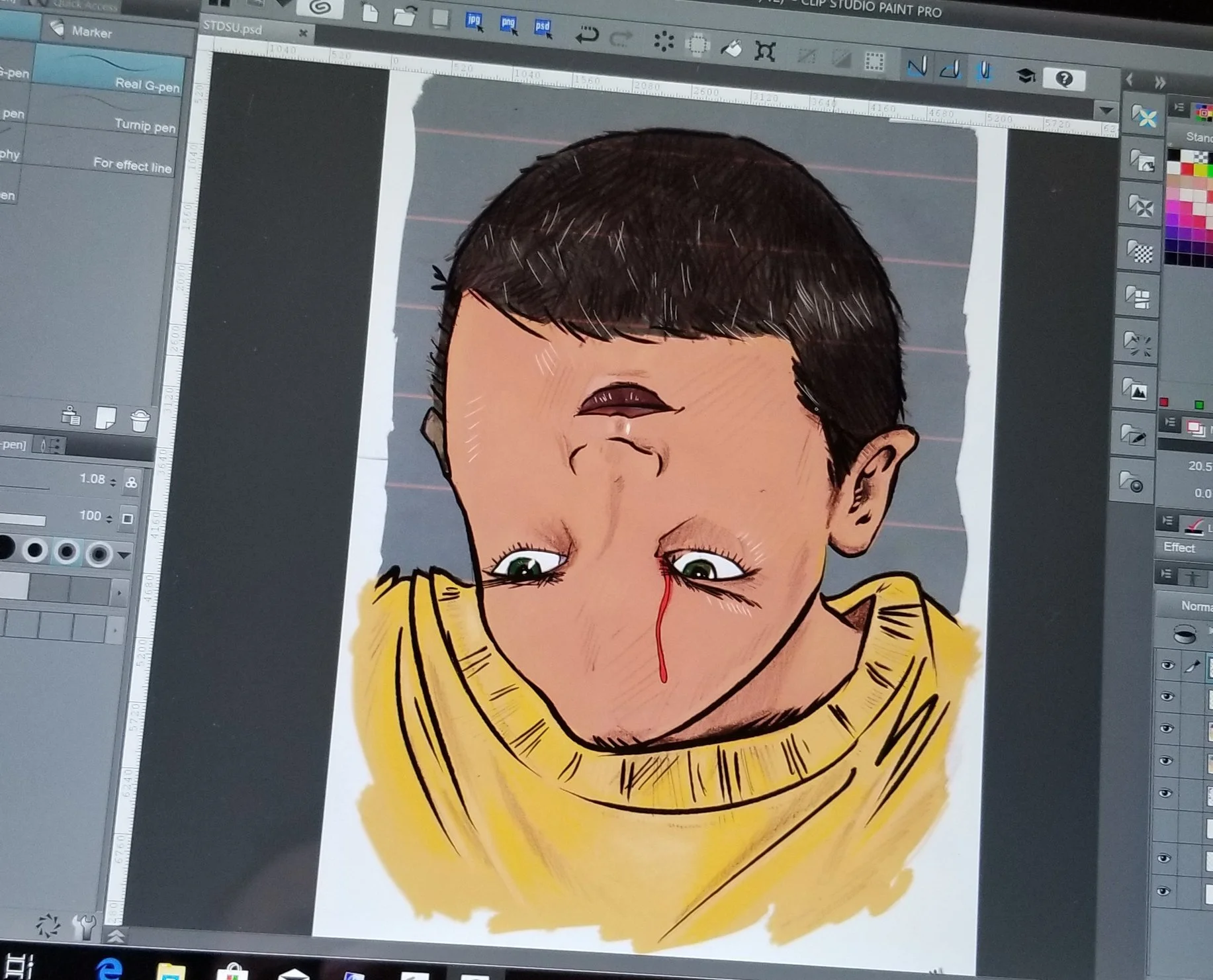Open the checkered tone material folder icon
1213x980 pixels.
tap(1140, 251)
